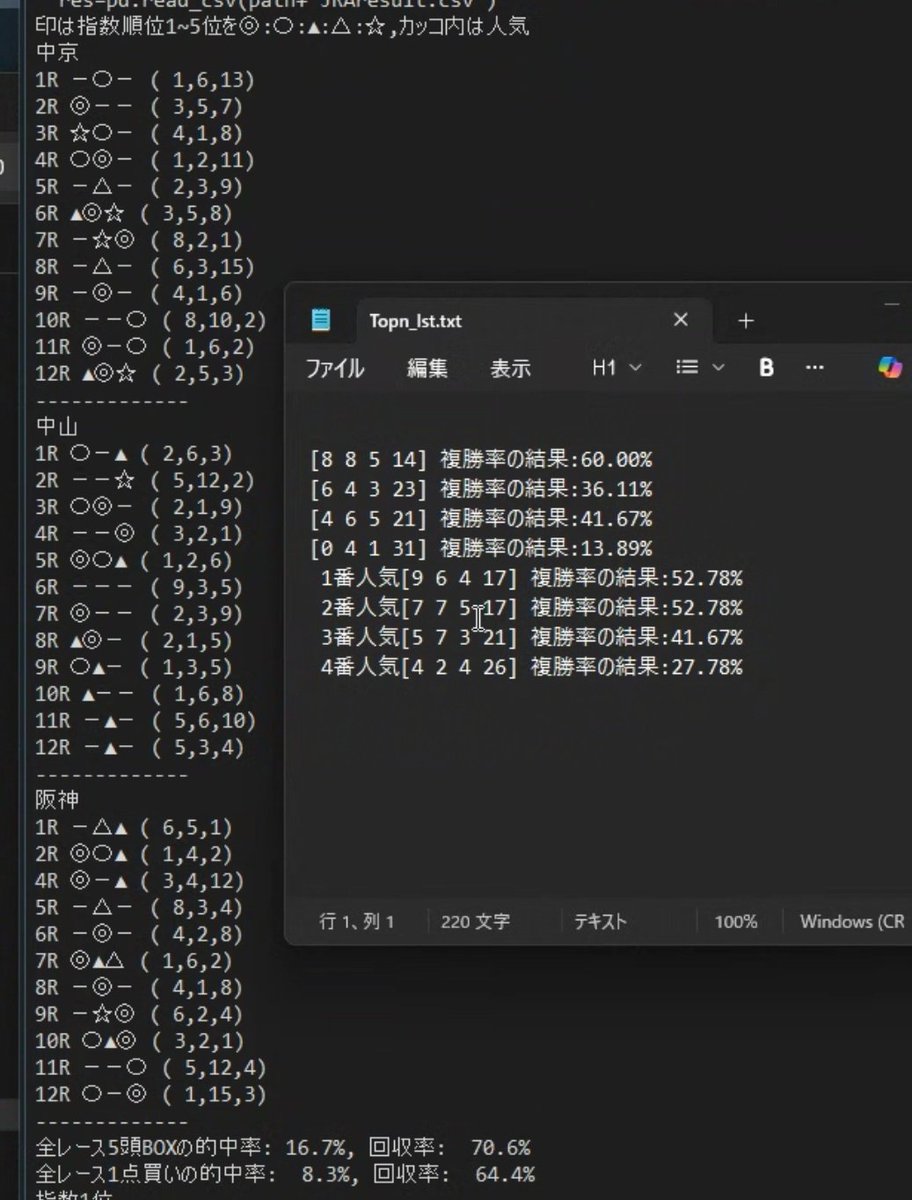Click the 4番人気[4 2 4 26] line
This screenshot has width=912, height=1200.
[x=531, y=667]
